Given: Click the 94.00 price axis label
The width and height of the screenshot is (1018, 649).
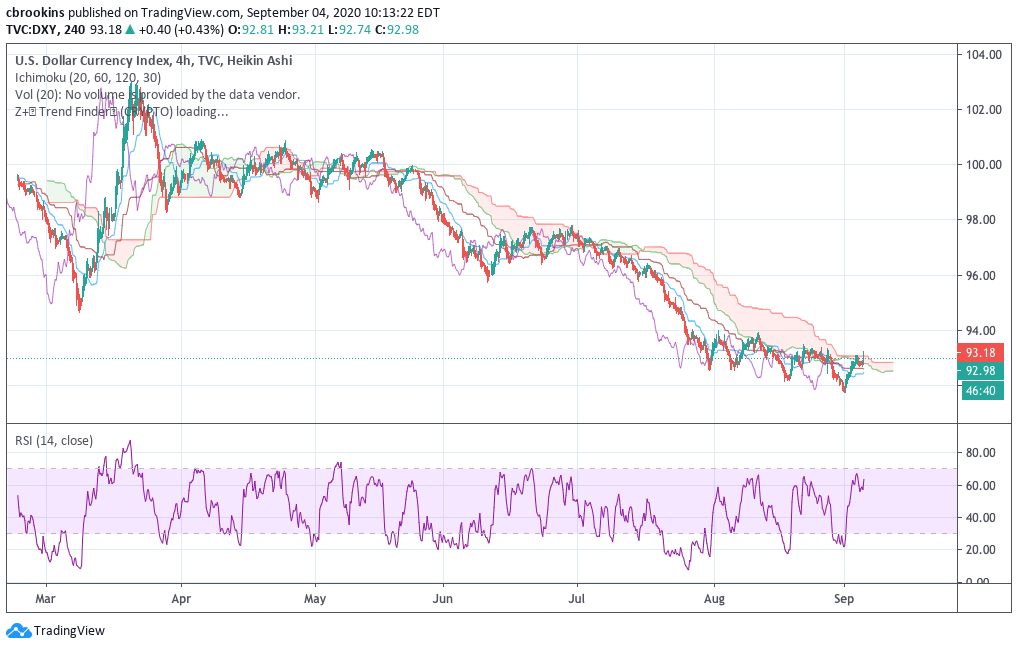Looking at the screenshot, I should (980, 331).
